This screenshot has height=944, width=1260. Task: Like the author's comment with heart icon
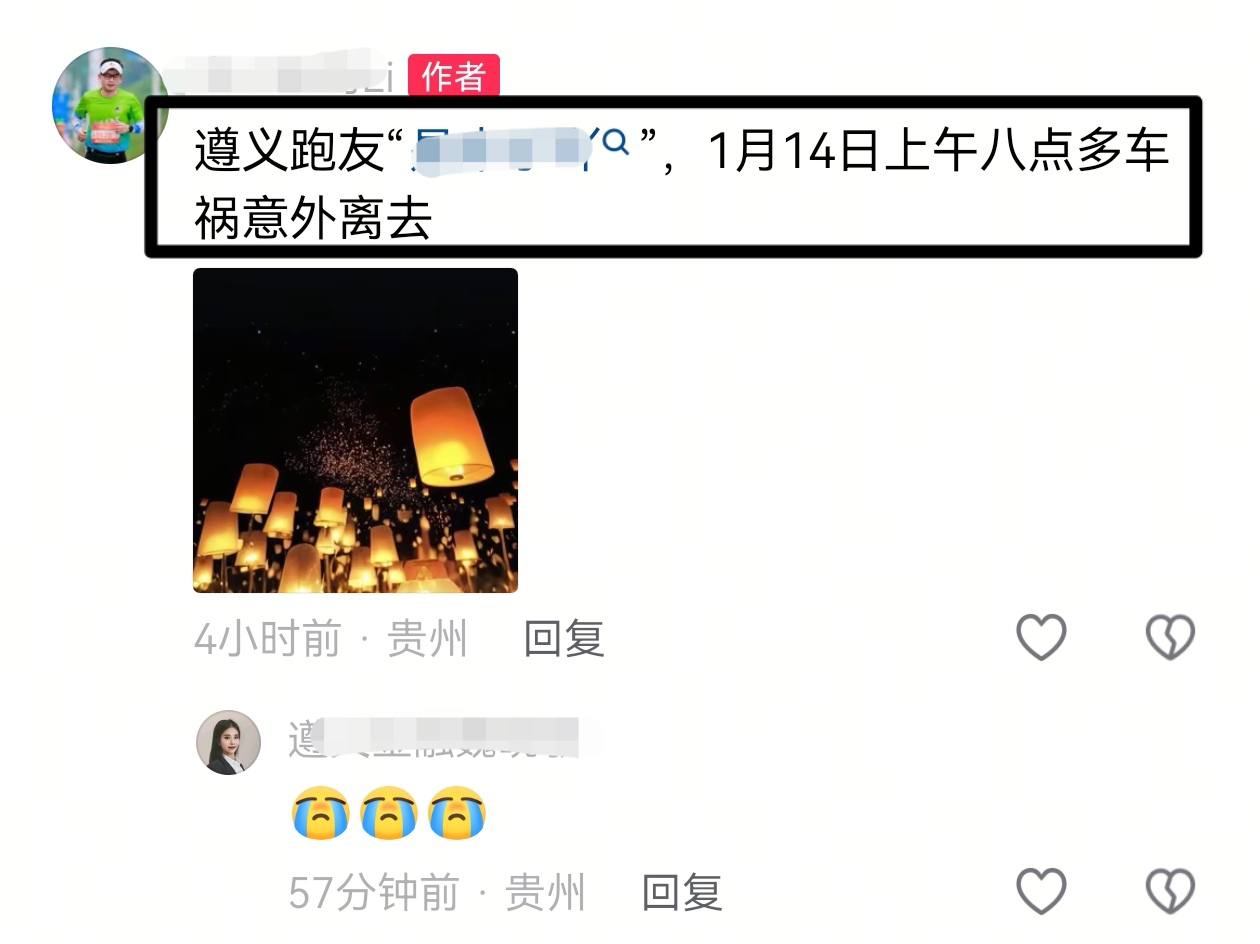point(1041,637)
